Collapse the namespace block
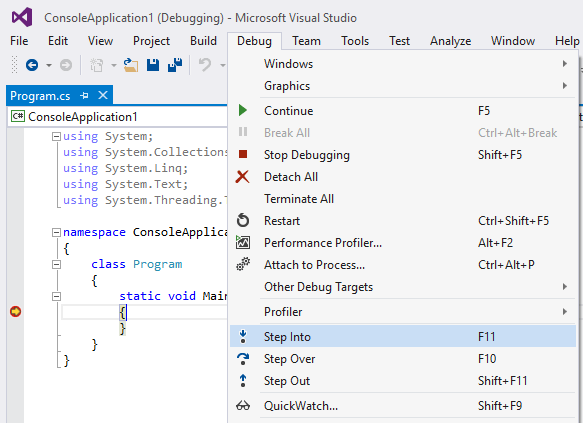Image resolution: width=583 pixels, height=423 pixels. 56,233
